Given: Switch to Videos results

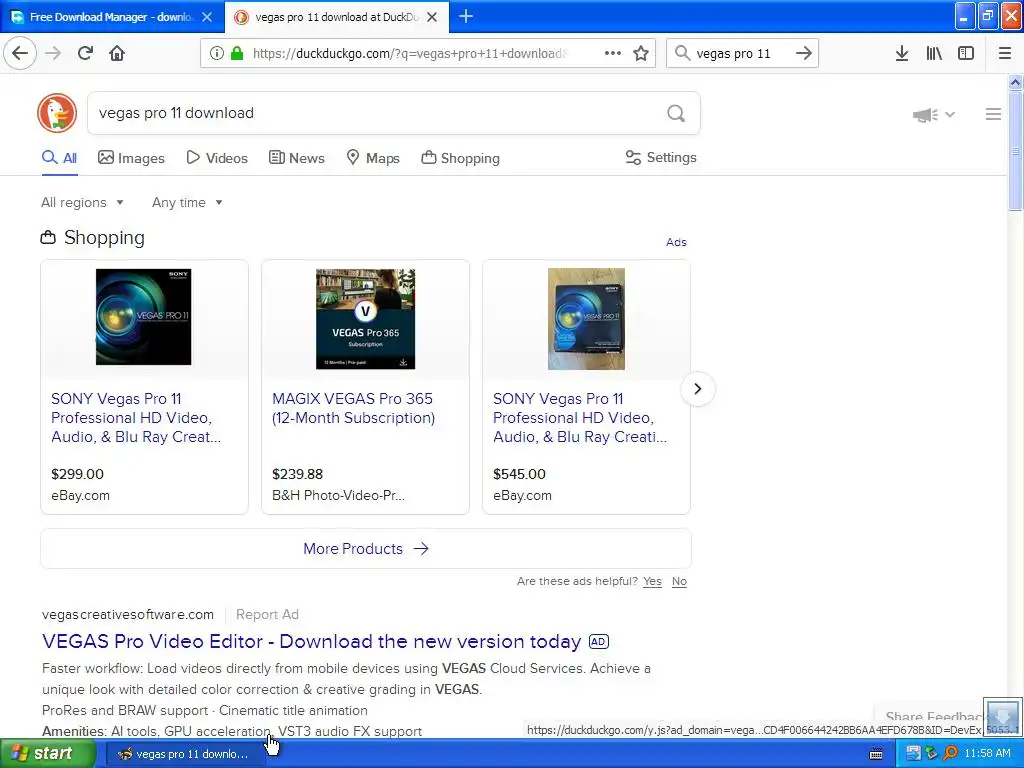Looking at the screenshot, I should point(217,158).
